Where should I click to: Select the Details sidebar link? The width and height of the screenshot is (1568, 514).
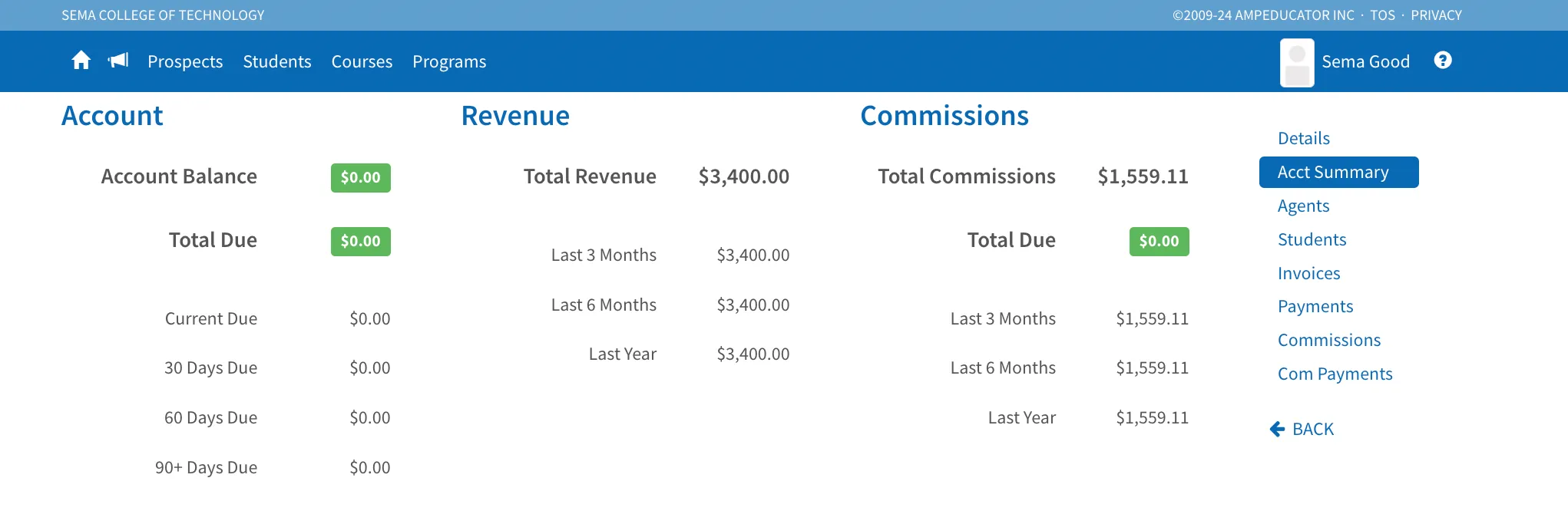click(1303, 138)
